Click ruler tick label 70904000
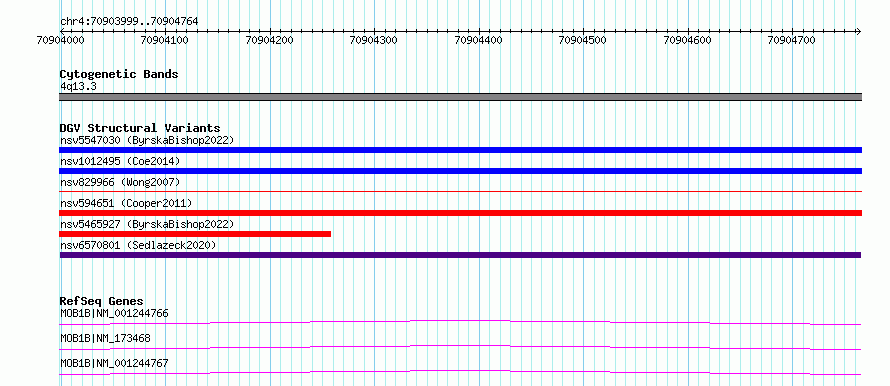The width and height of the screenshot is (890, 386). click(60, 40)
